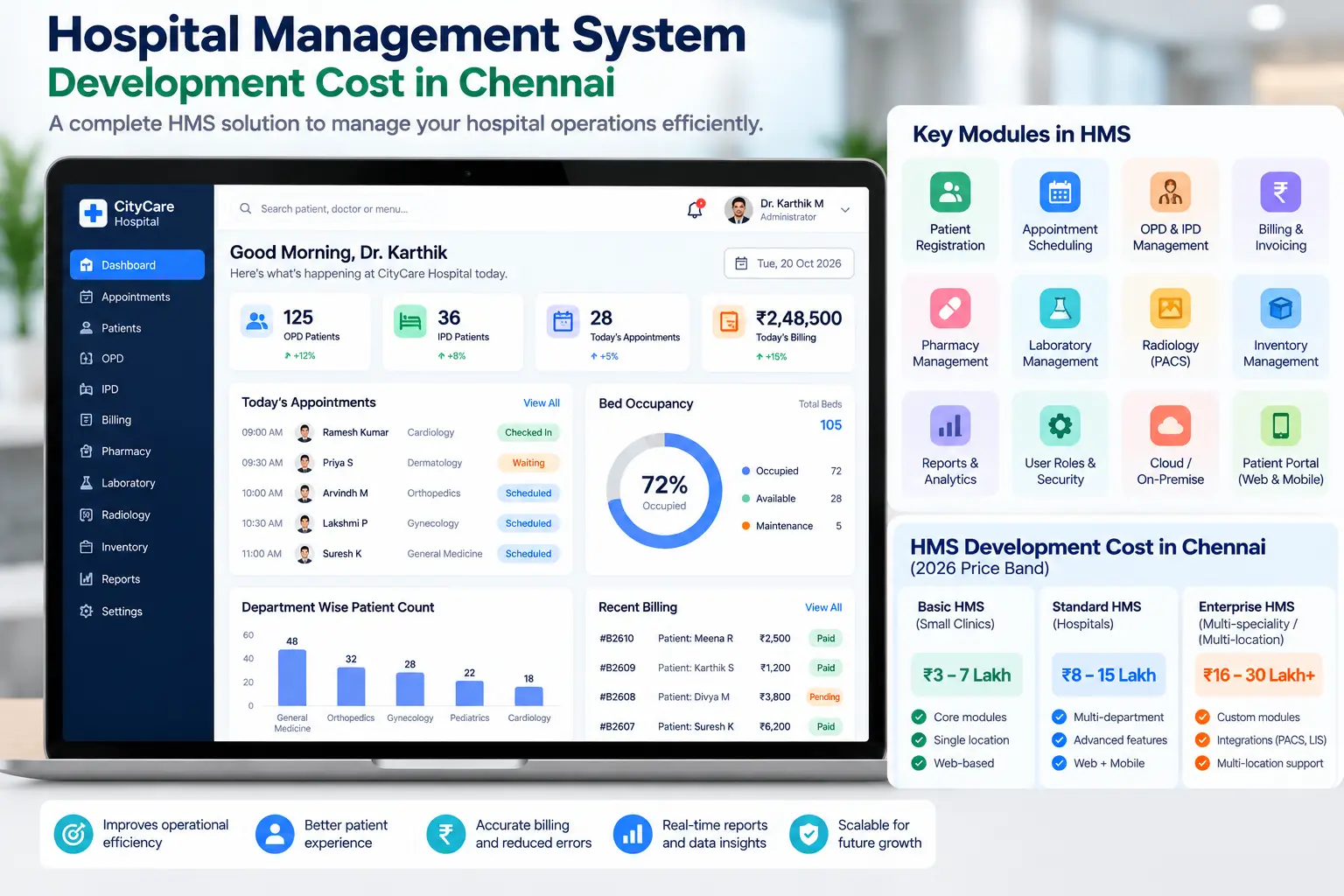Screen dimensions: 1344x896
Task: Click Dr. Karthik M profile avatar
Action: click(x=738, y=210)
